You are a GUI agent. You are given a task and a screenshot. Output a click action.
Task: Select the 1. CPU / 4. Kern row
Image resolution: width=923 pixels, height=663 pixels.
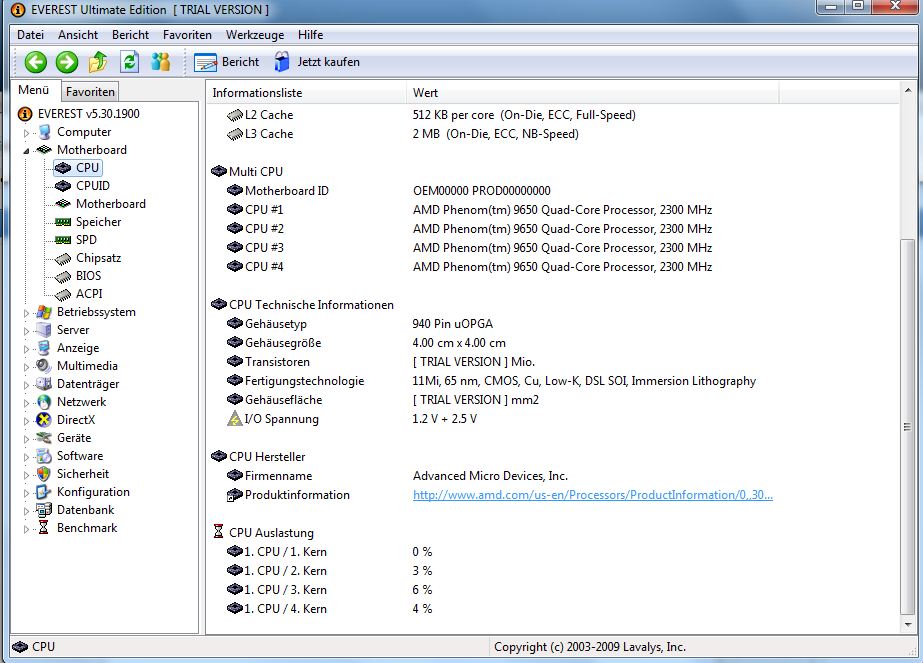(552, 609)
